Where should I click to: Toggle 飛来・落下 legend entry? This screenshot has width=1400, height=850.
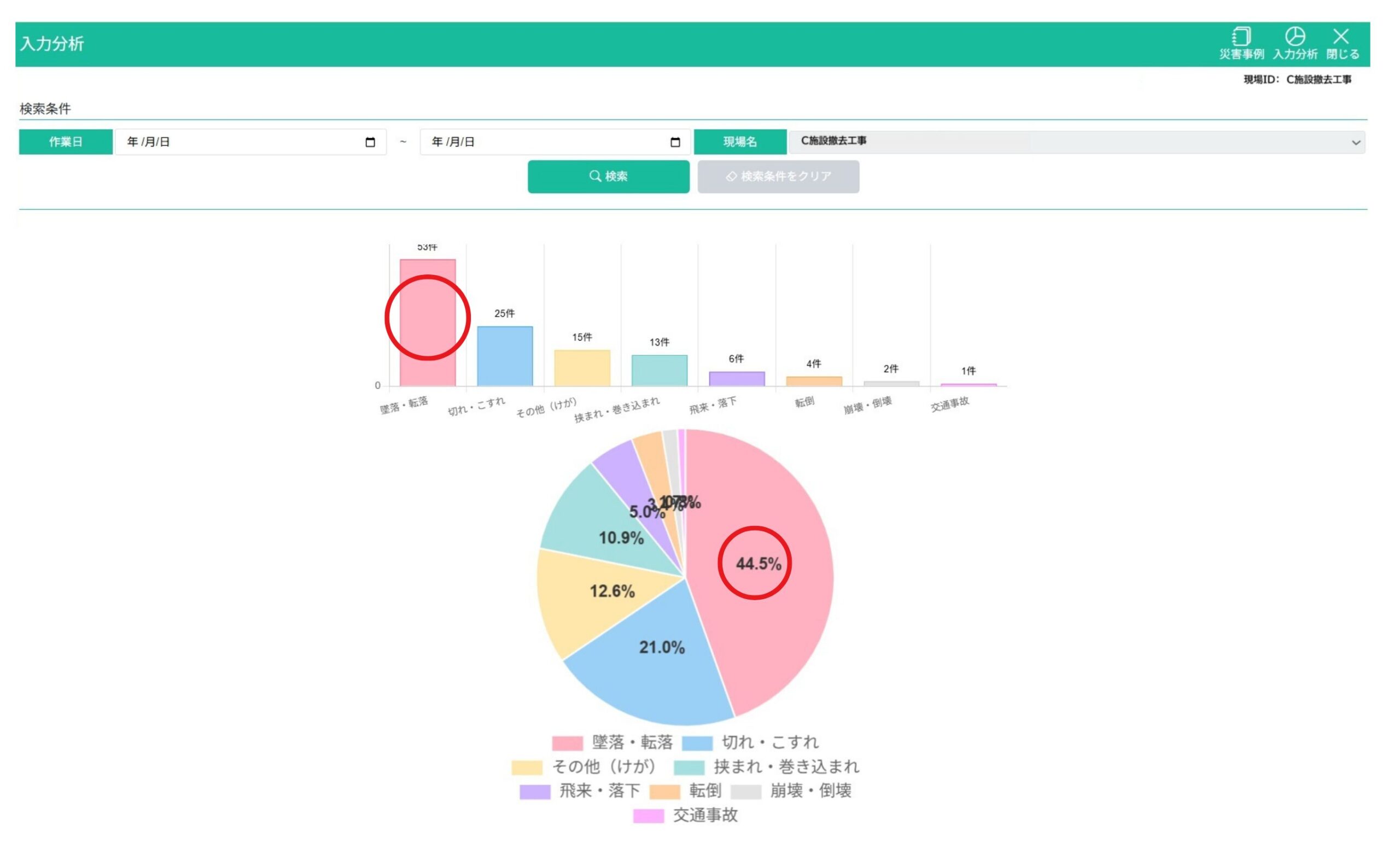tap(580, 790)
